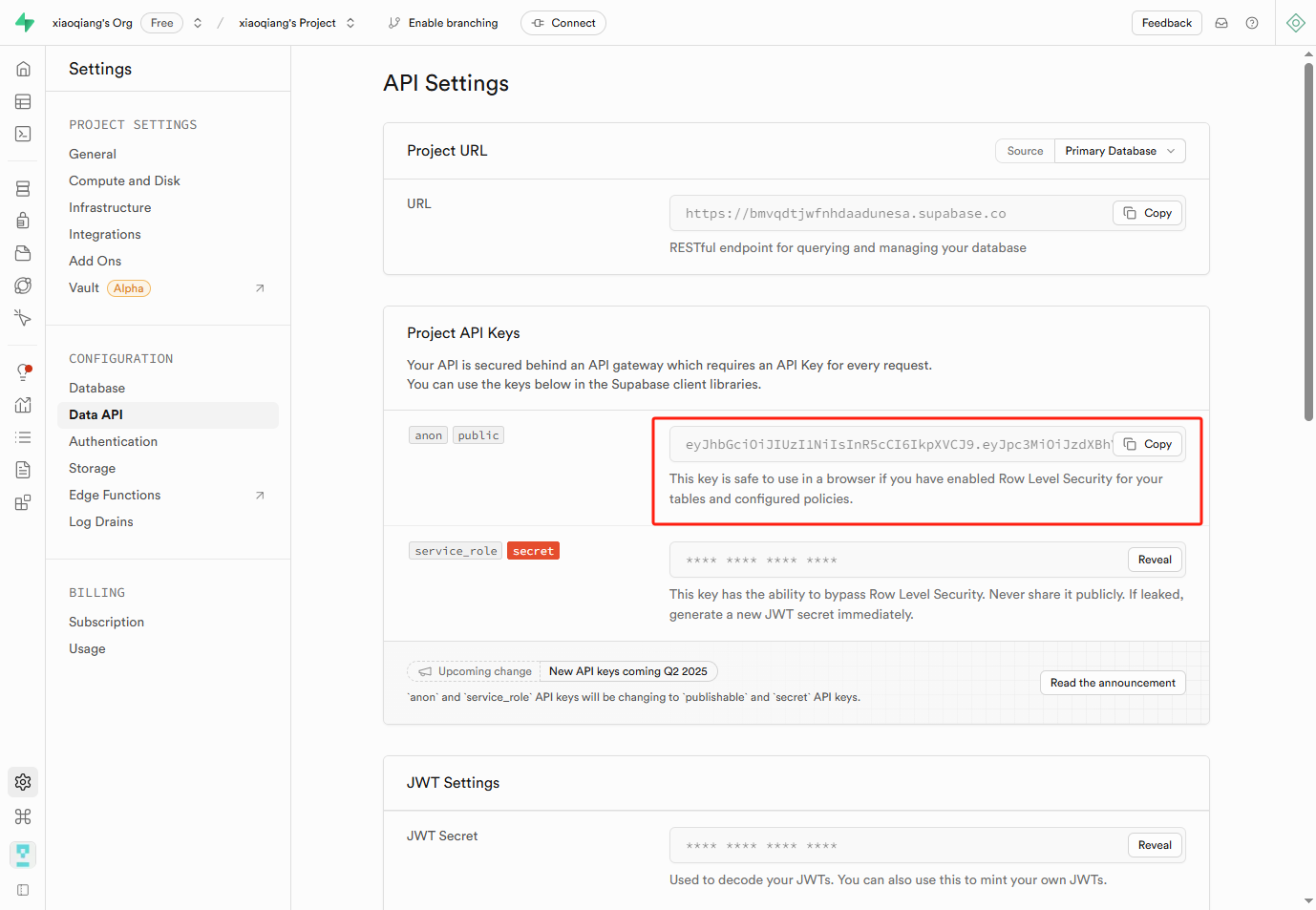The width and height of the screenshot is (1316, 910).
Task: Expand the project switcher chevron
Action: click(350, 23)
